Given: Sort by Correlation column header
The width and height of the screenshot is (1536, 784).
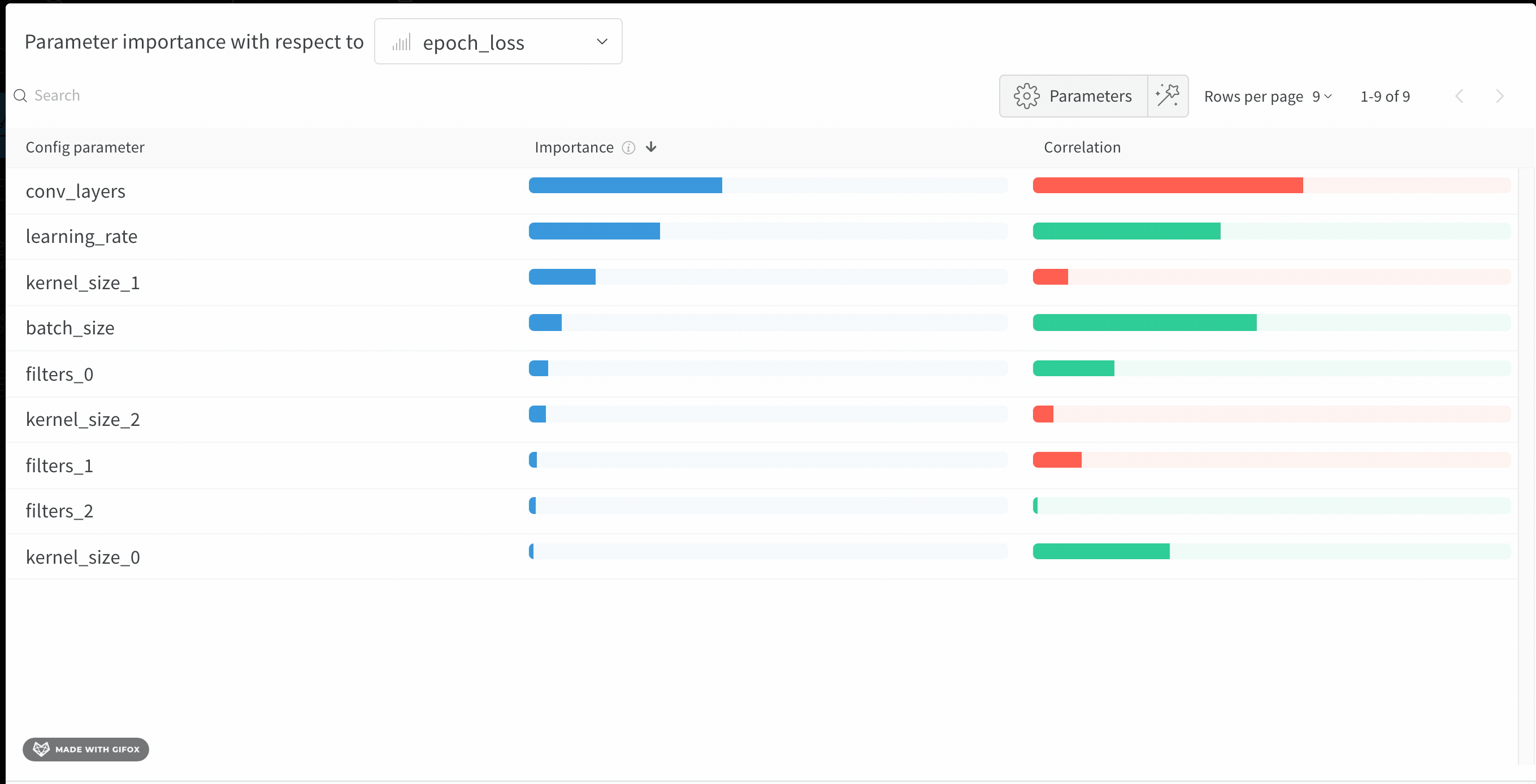Looking at the screenshot, I should [1082, 147].
